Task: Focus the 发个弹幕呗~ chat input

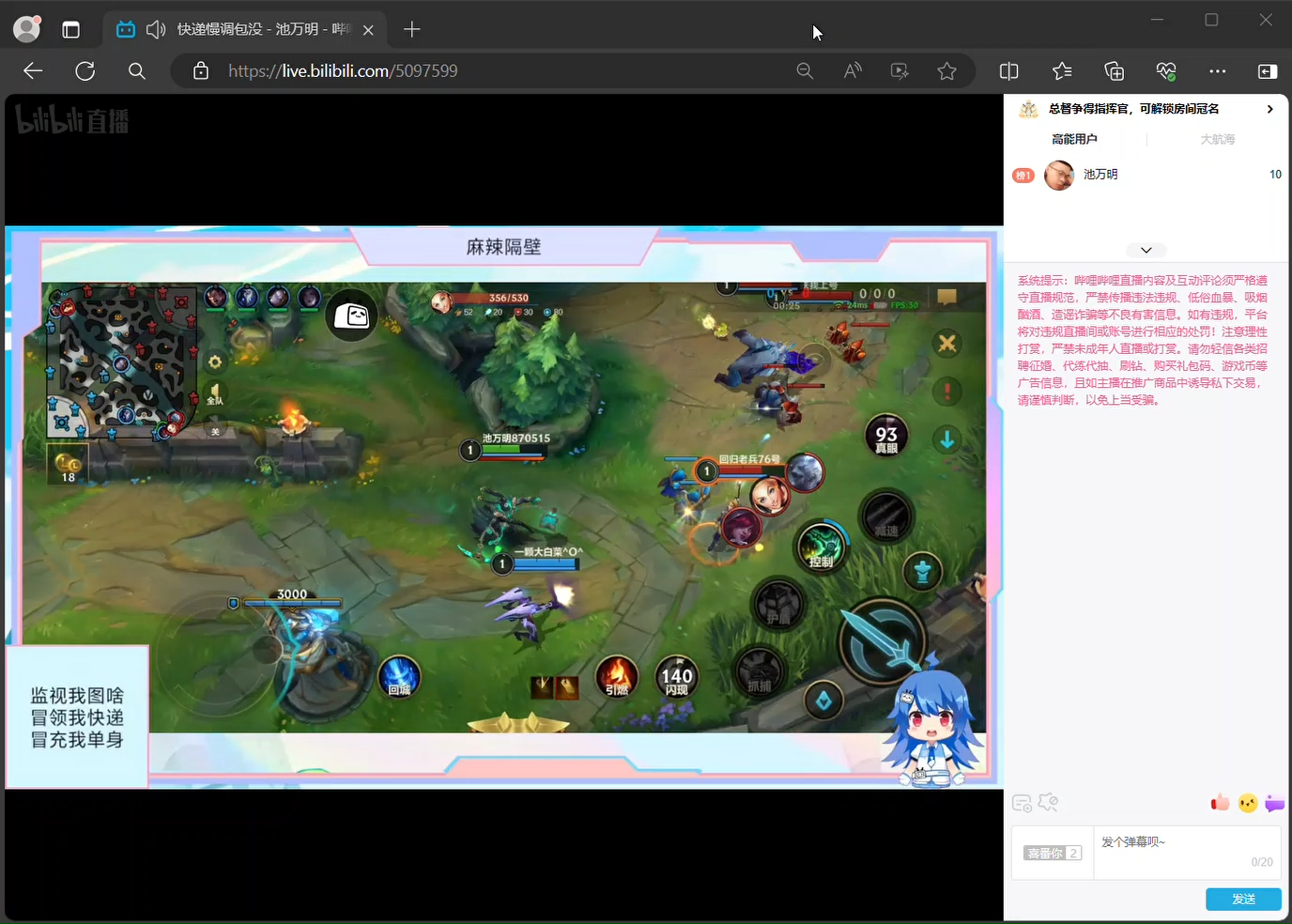Action: (1187, 853)
